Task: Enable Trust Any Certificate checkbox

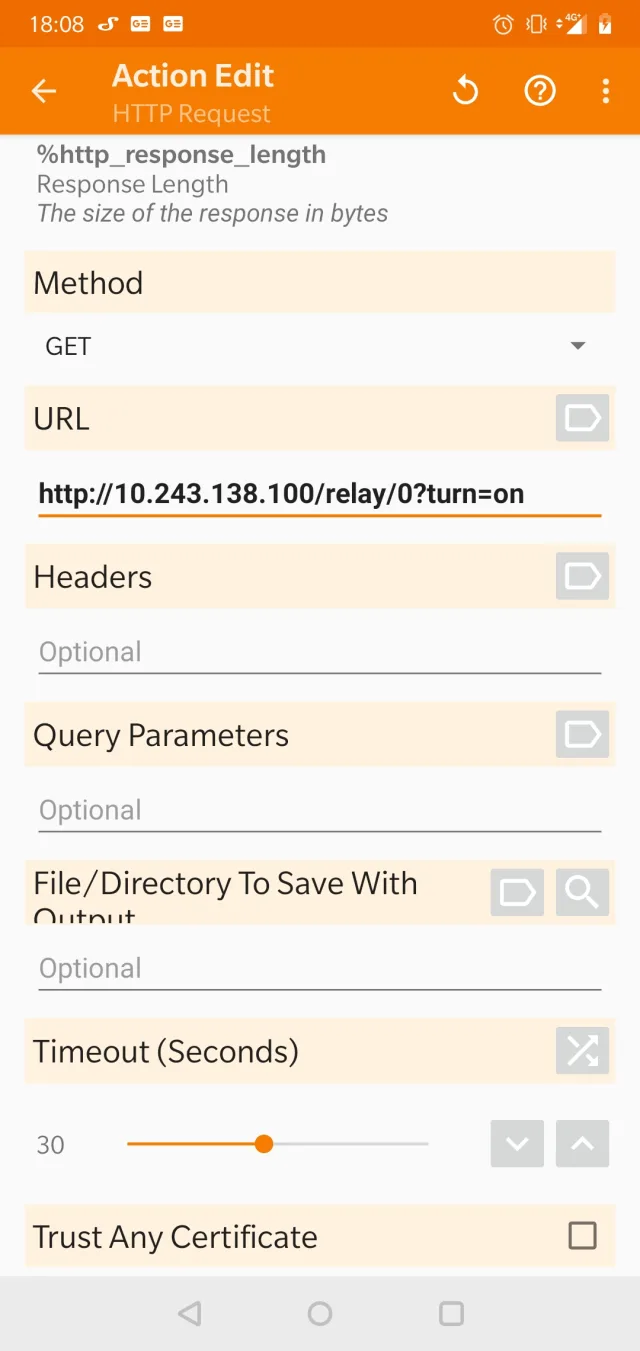Action: (x=582, y=1236)
